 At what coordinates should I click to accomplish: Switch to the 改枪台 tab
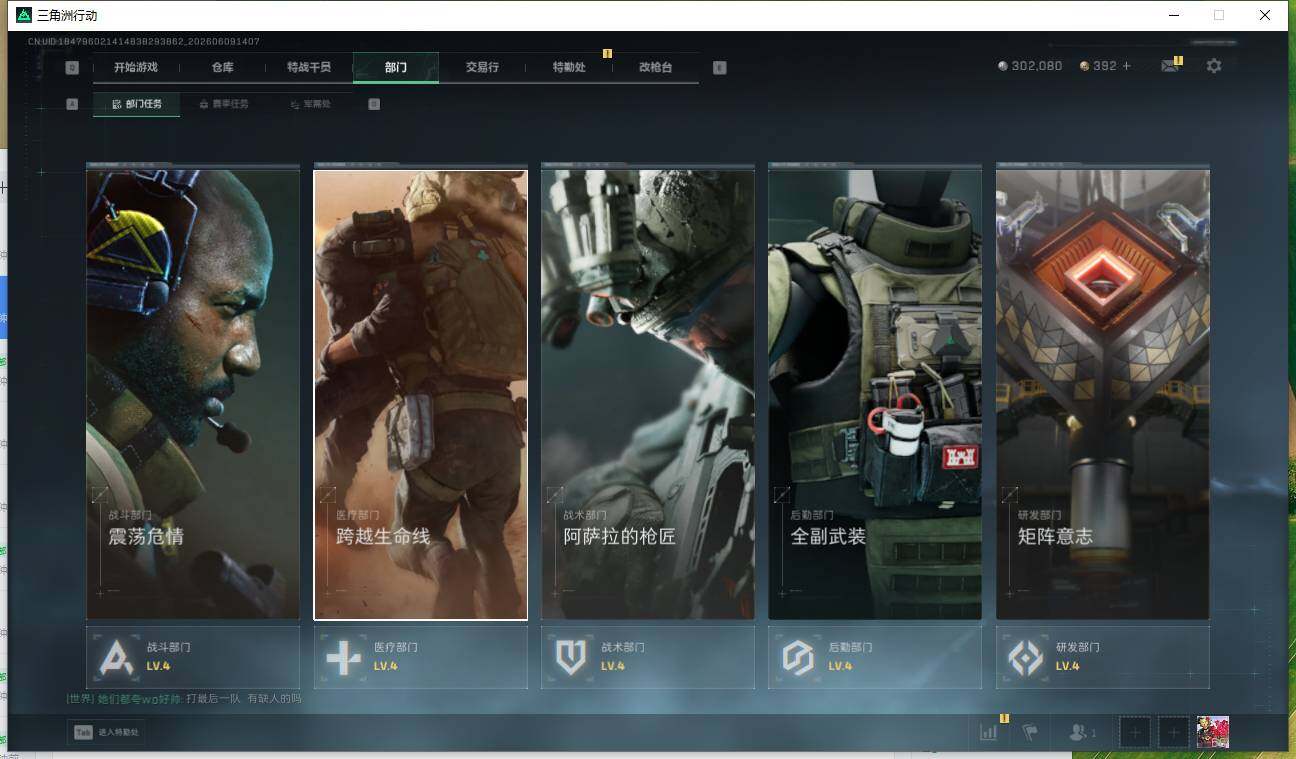click(656, 68)
